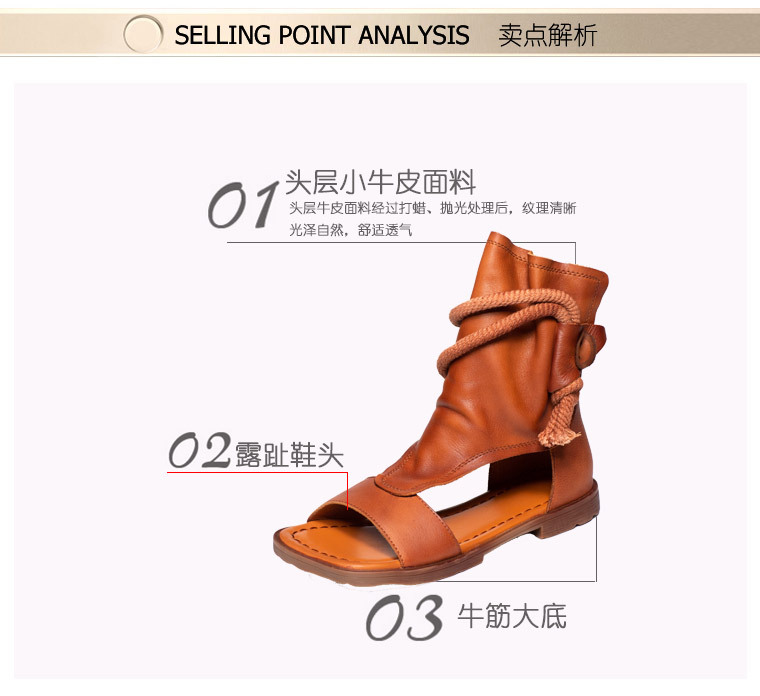Click the large 02 number
Screen dimensions: 760x696
click(199, 450)
